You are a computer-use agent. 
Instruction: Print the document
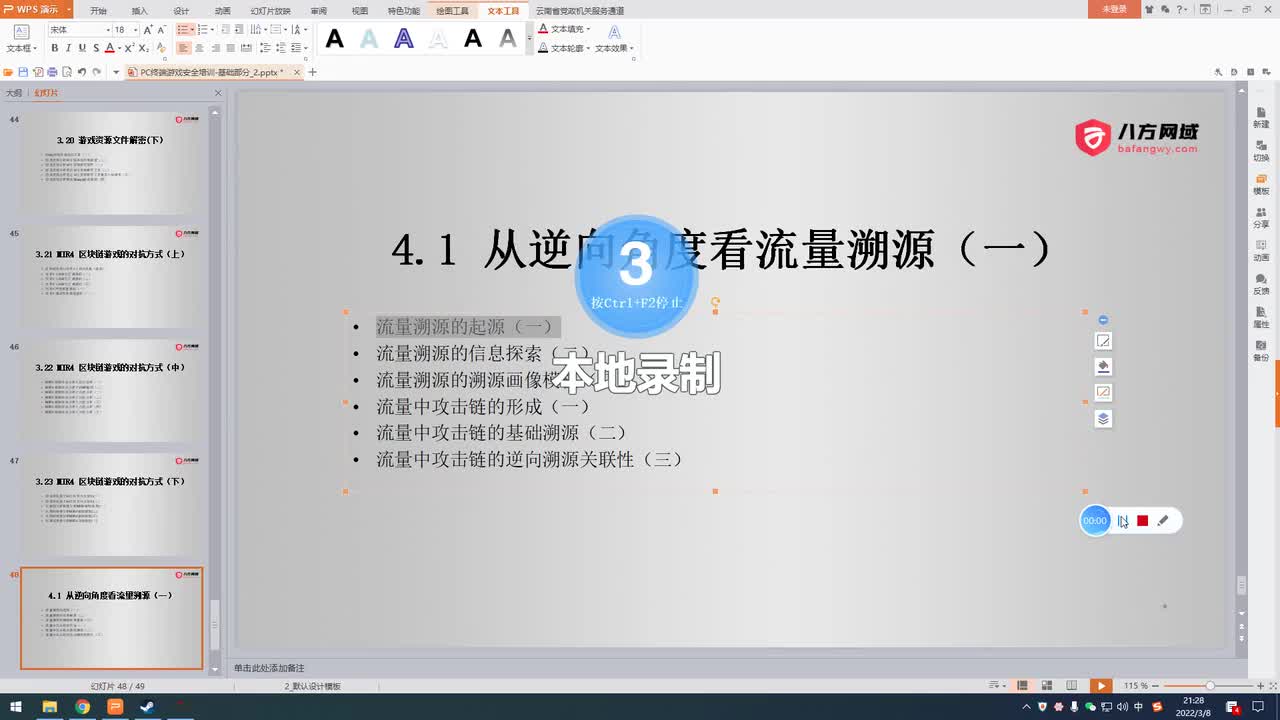(x=52, y=72)
